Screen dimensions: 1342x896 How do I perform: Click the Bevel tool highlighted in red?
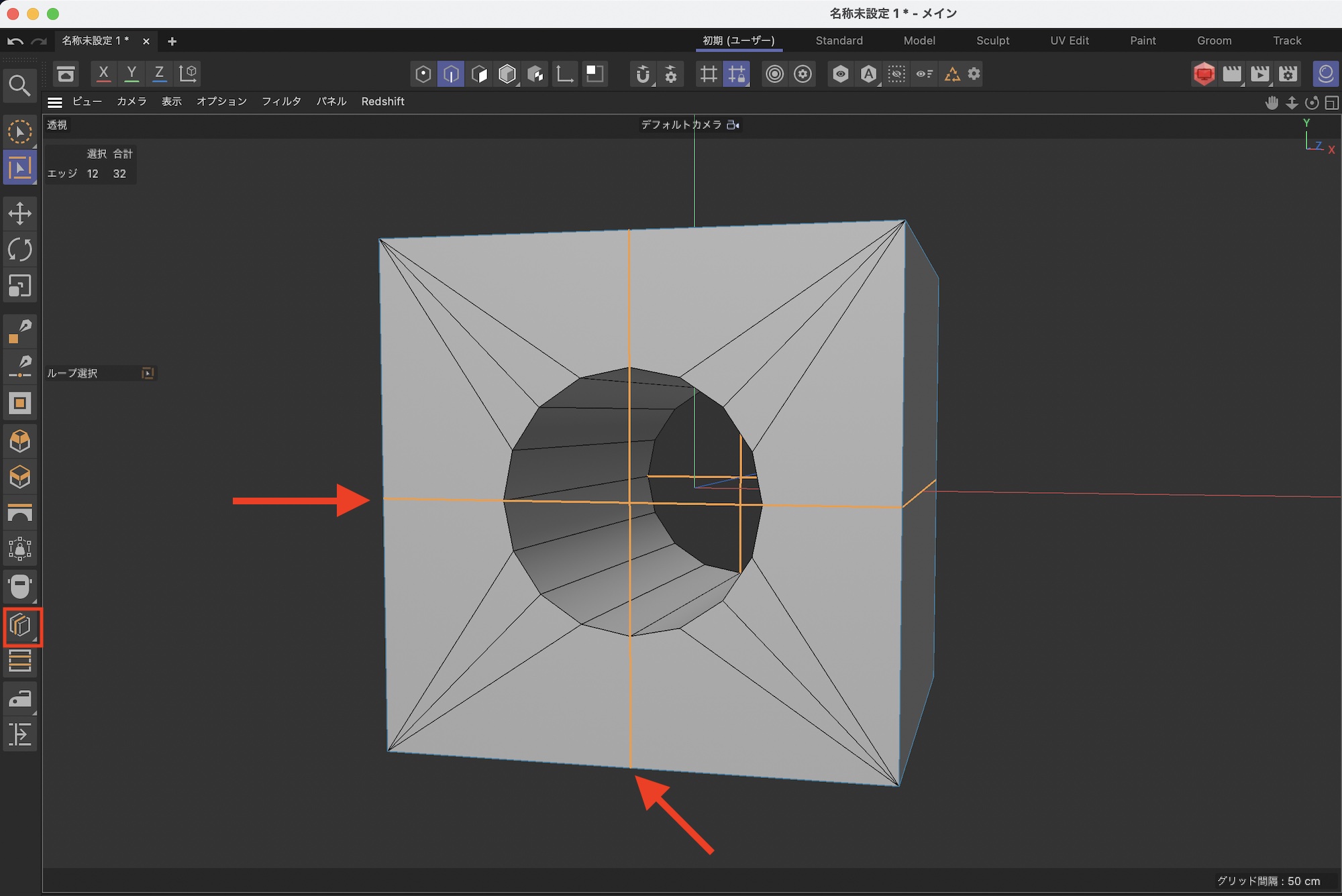point(21,626)
